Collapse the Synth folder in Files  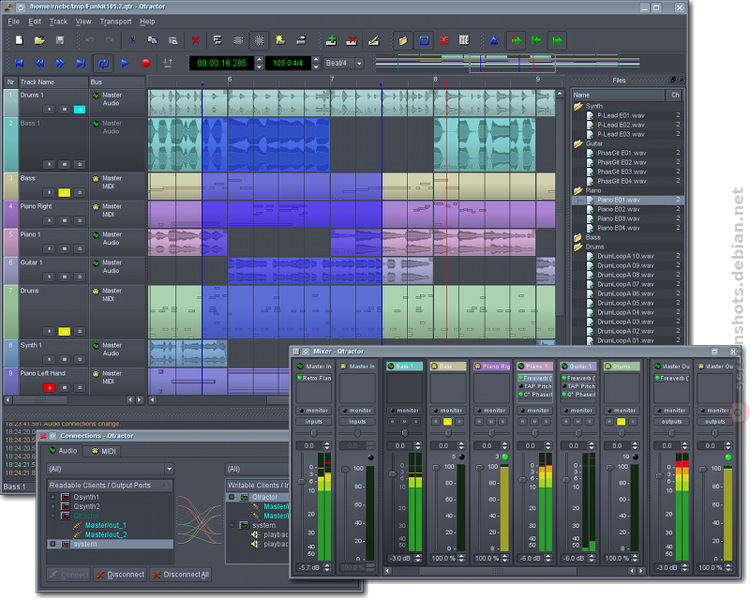pyautogui.click(x=578, y=106)
